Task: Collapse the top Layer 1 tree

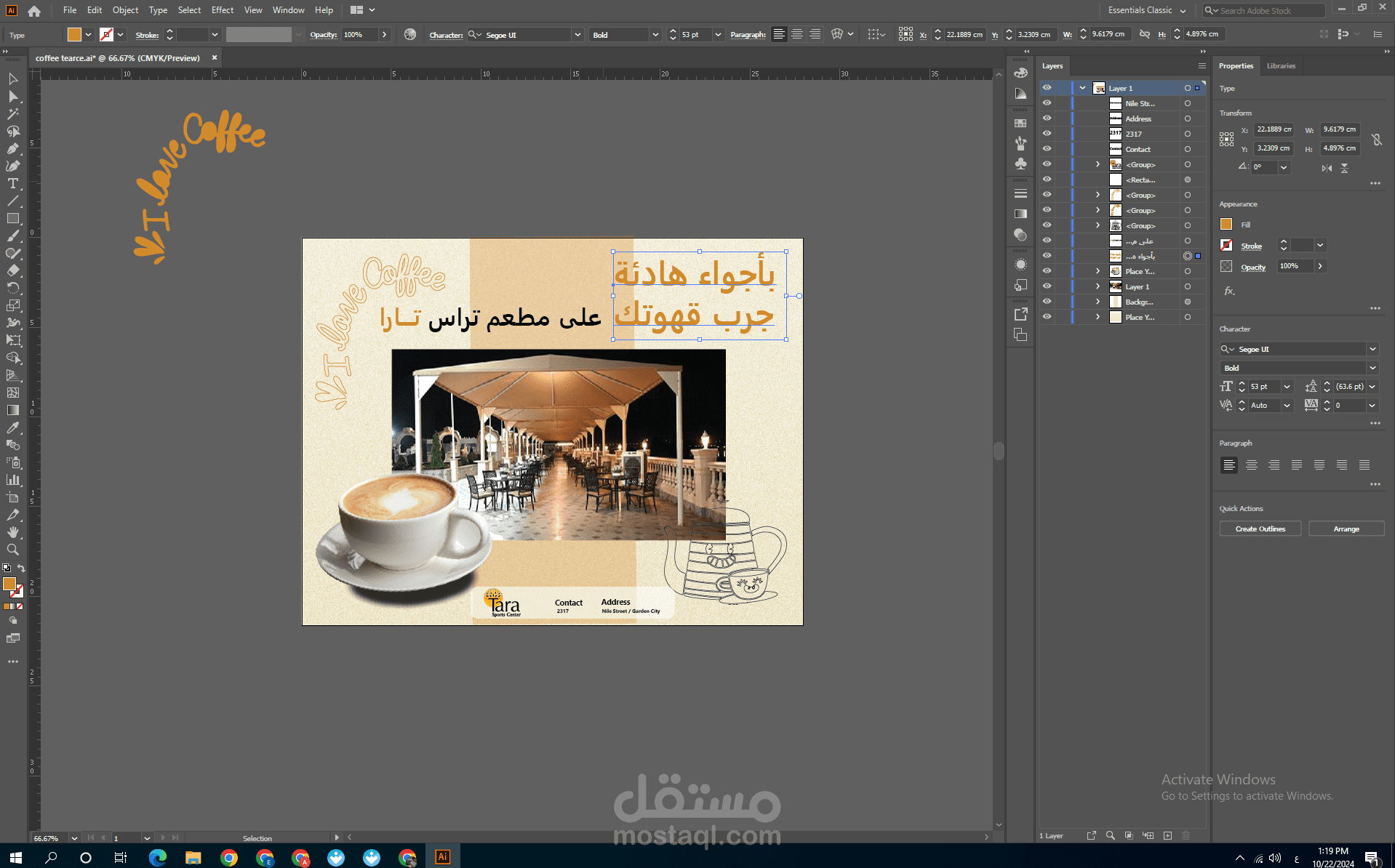Action: 1083,88
